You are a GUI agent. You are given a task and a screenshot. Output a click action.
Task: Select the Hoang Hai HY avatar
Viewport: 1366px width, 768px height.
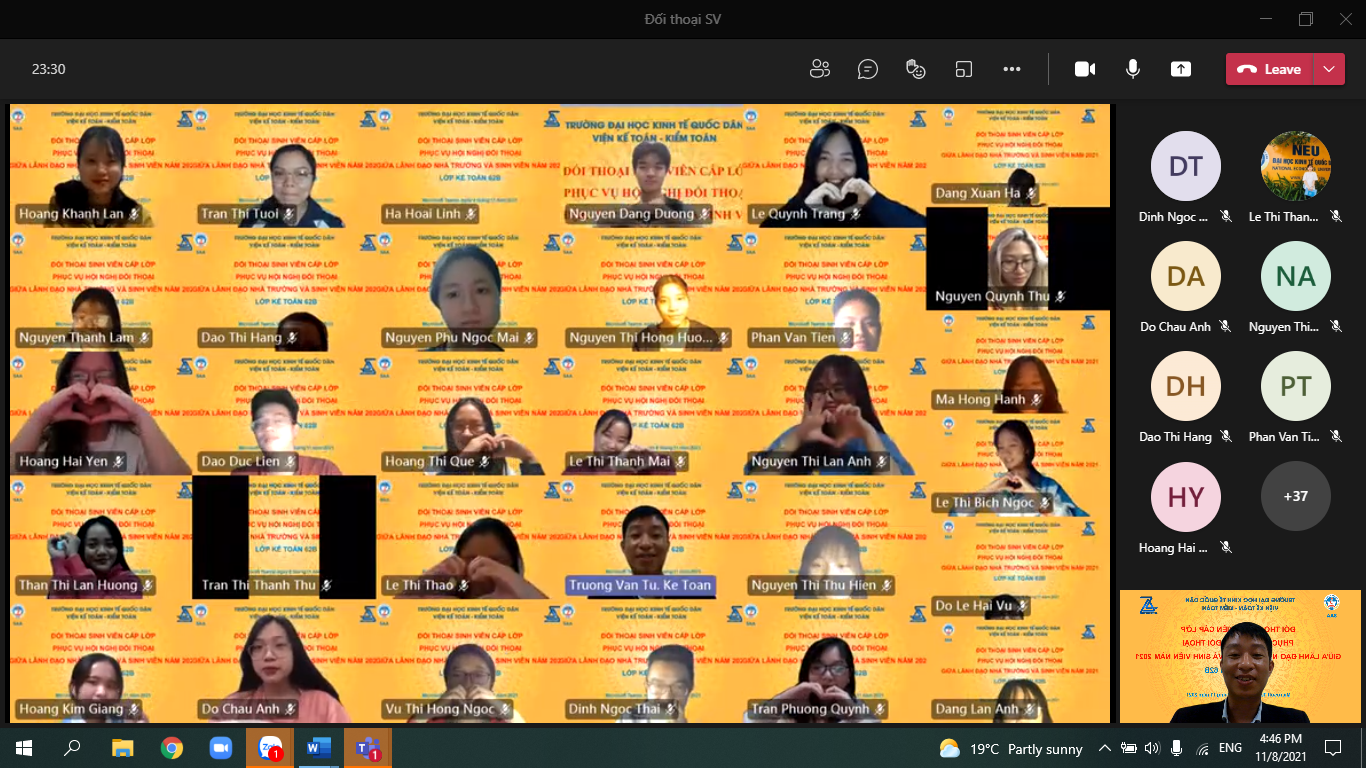click(x=1185, y=496)
